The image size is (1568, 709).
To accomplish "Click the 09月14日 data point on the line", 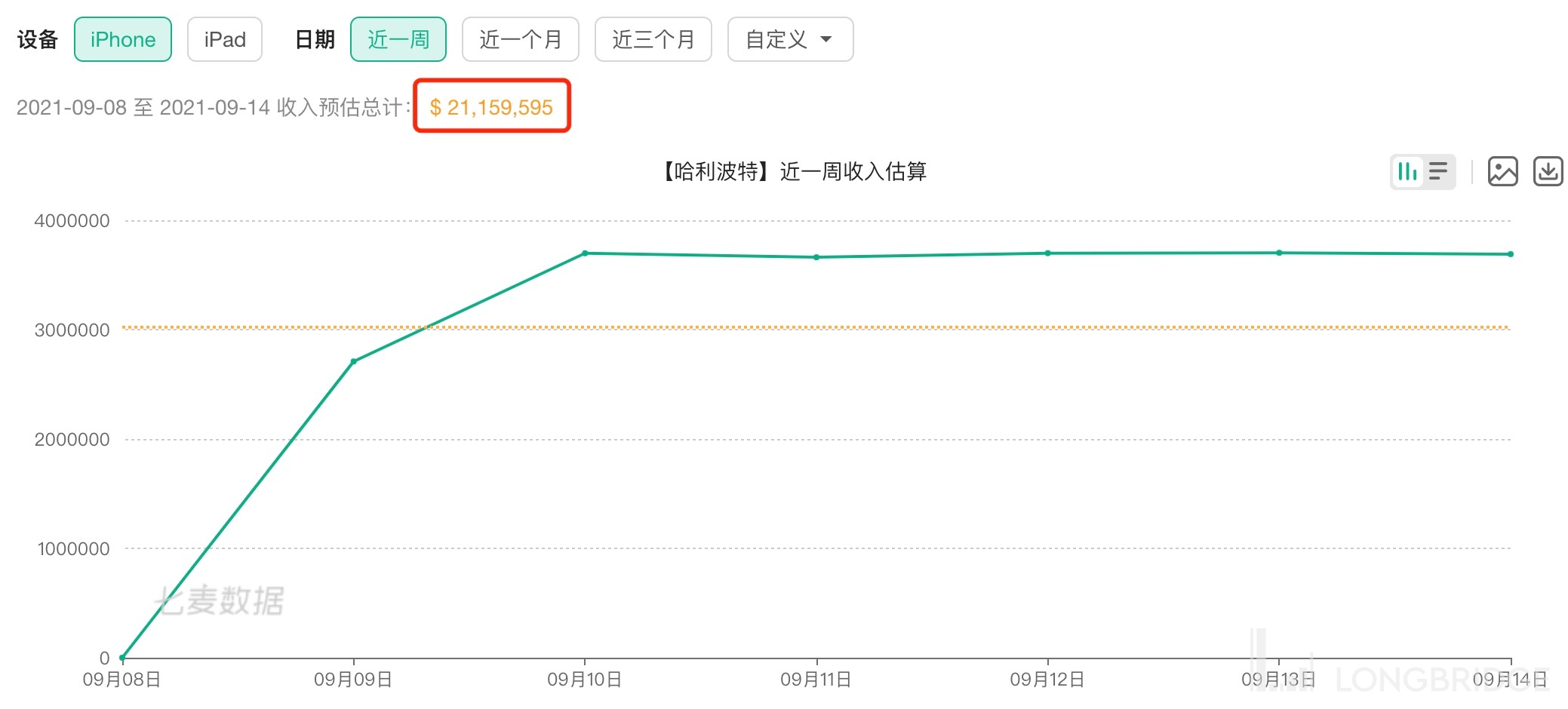I will pyautogui.click(x=1511, y=254).
